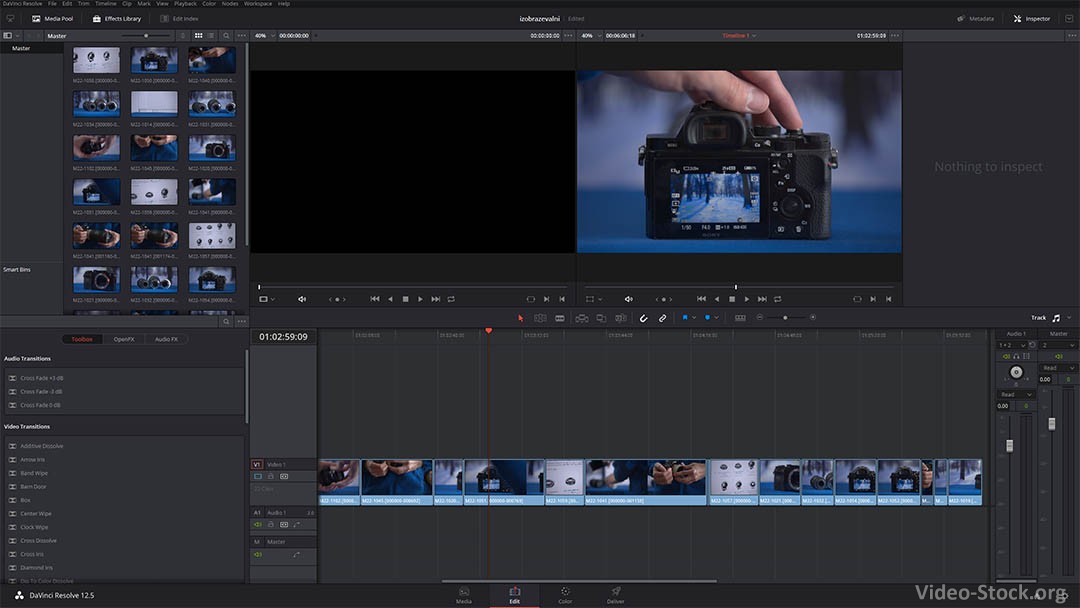Image resolution: width=1080 pixels, height=608 pixels.
Task: Click timeline zoom-in plus icon
Action: [x=813, y=317]
